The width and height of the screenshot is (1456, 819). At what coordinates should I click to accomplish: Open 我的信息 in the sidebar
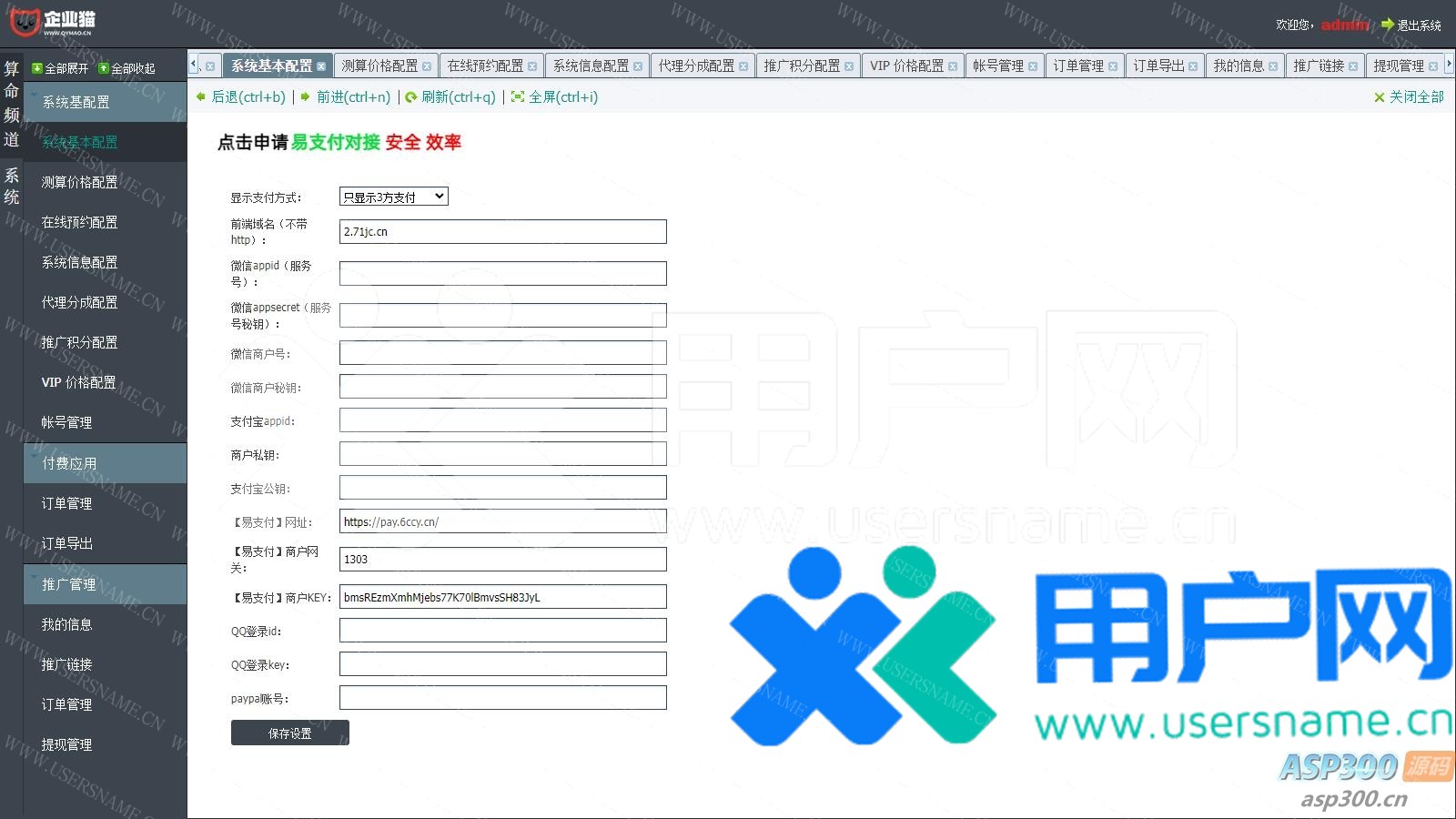tap(106, 624)
